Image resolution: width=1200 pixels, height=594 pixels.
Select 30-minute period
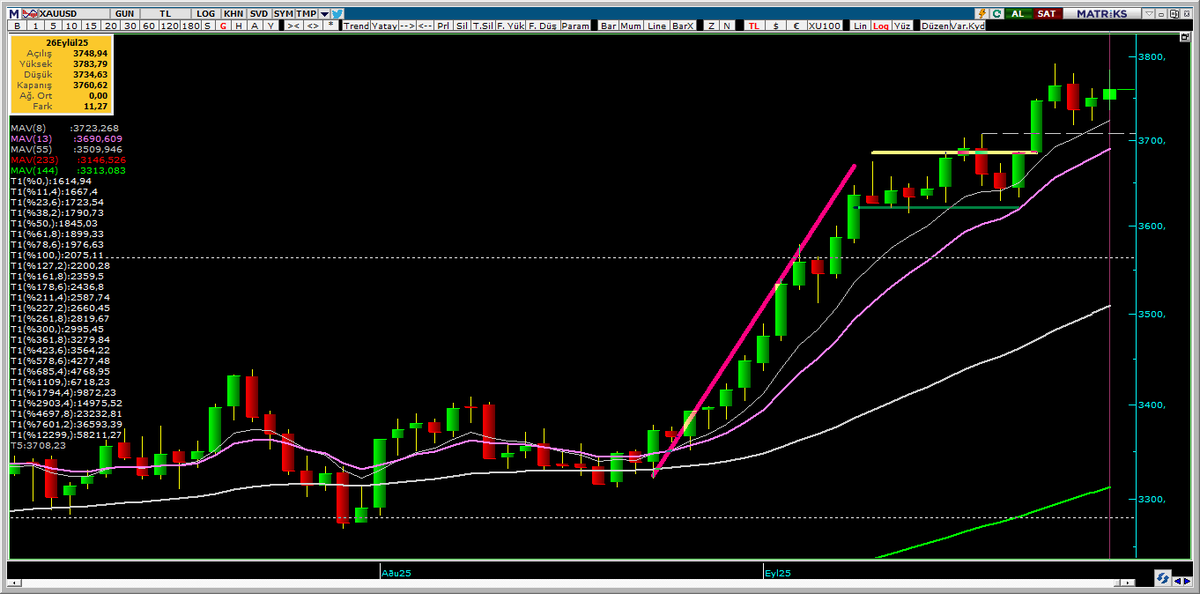(x=130, y=26)
